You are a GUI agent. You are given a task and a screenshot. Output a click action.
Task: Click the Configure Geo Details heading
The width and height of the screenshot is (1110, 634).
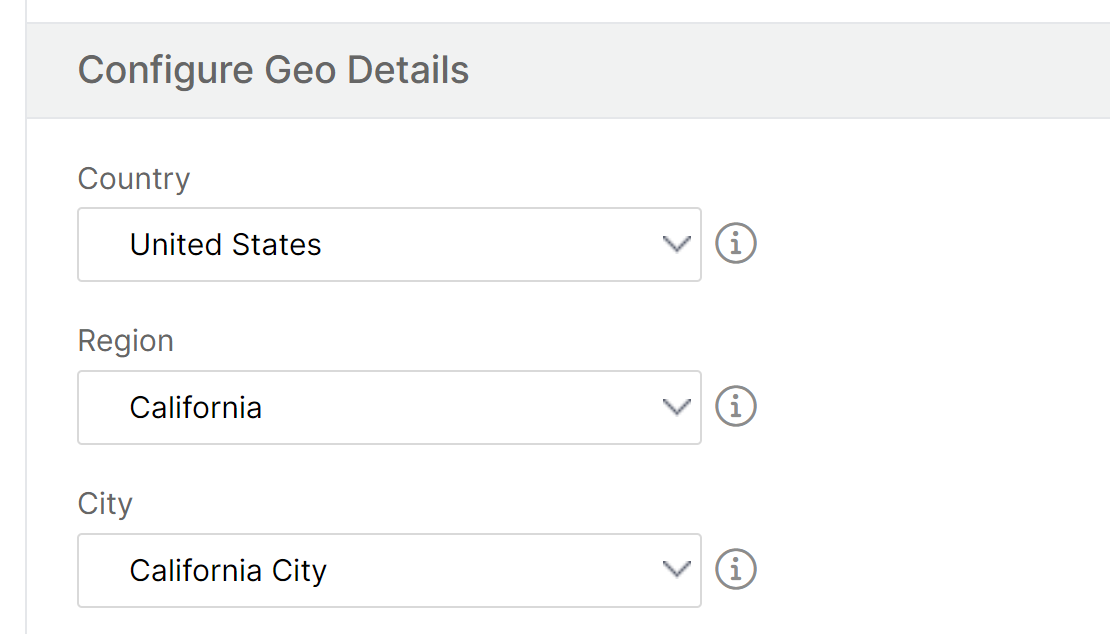point(273,70)
